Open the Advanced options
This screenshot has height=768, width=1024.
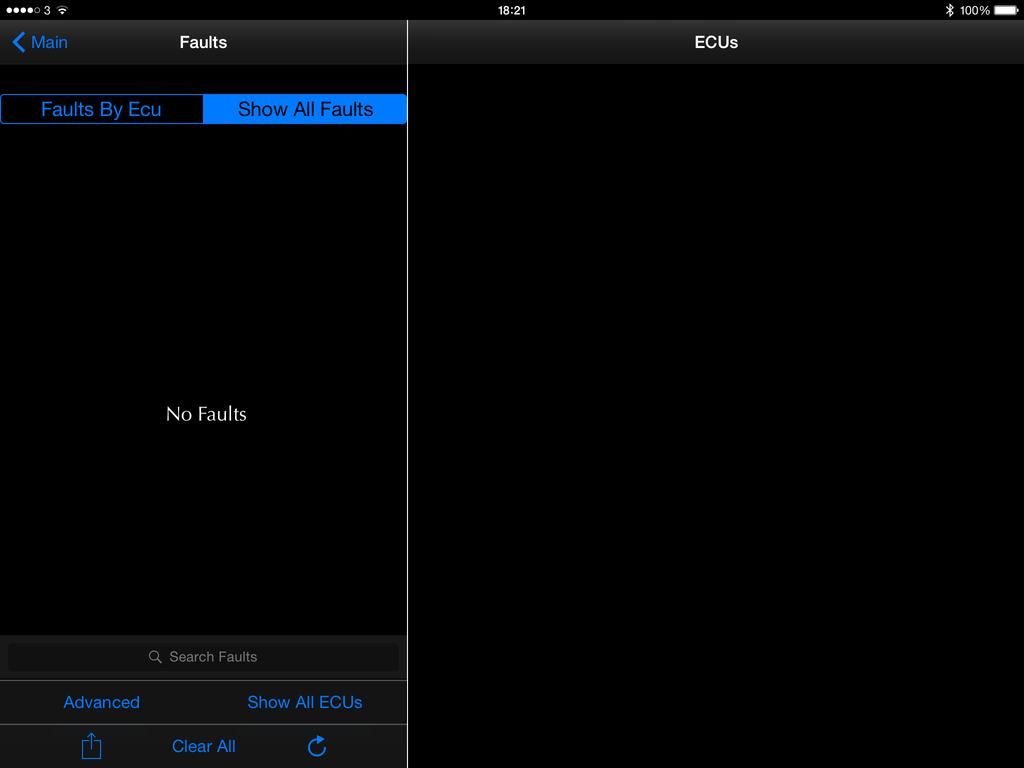[x=101, y=702]
